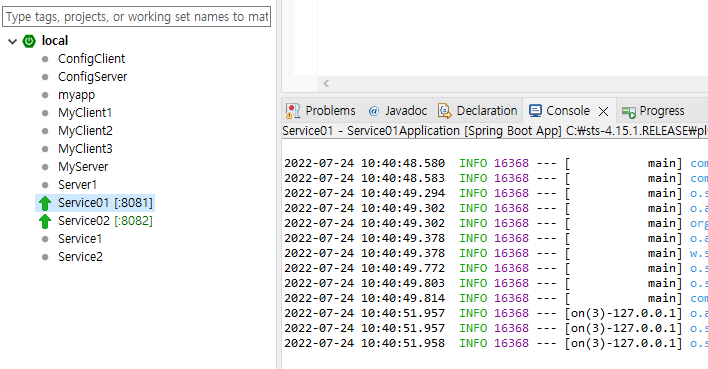
Task: Click the stopped status dot next to MyClient3
Action: (x=45, y=149)
